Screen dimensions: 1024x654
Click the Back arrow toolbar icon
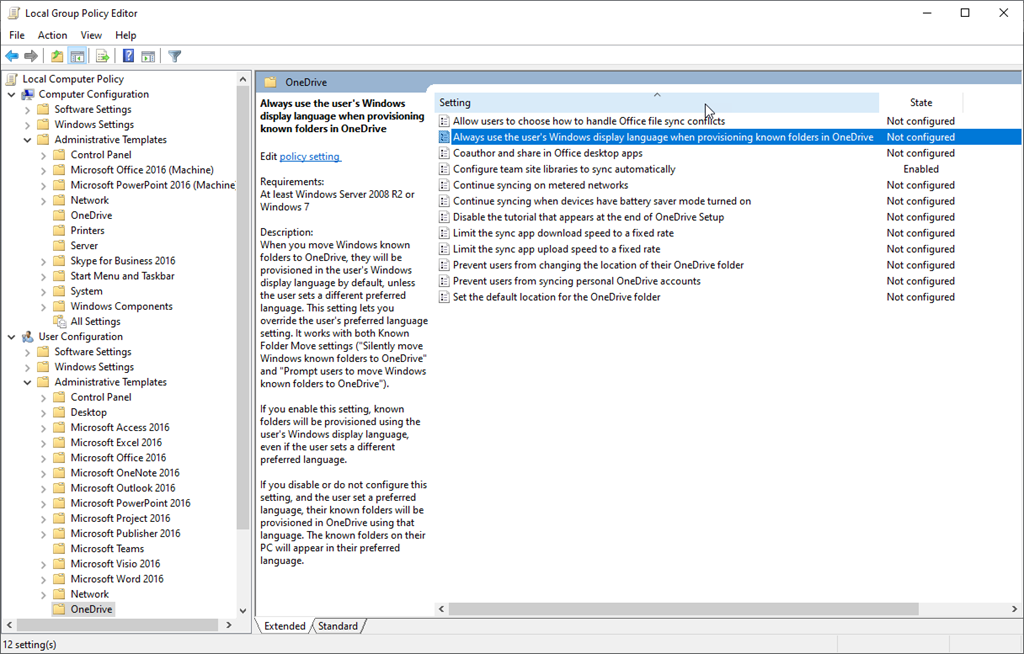pos(12,56)
